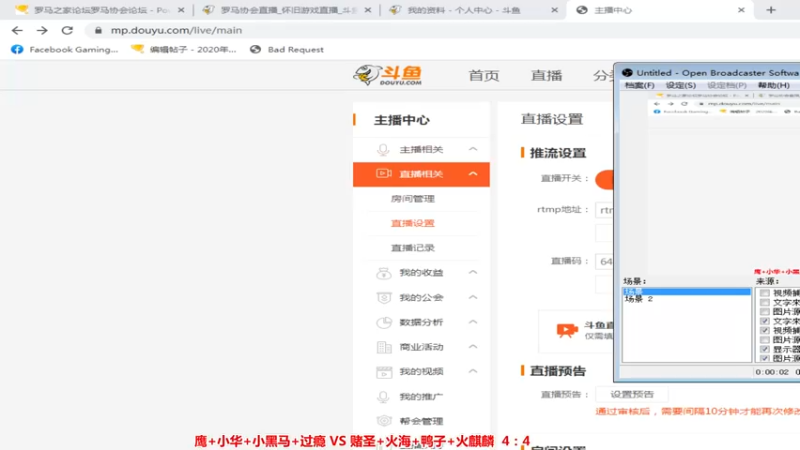Image resolution: width=800 pixels, height=450 pixels.
Task: Toggle the checked 图片源 source checkbox in OBS
Action: coord(764,359)
